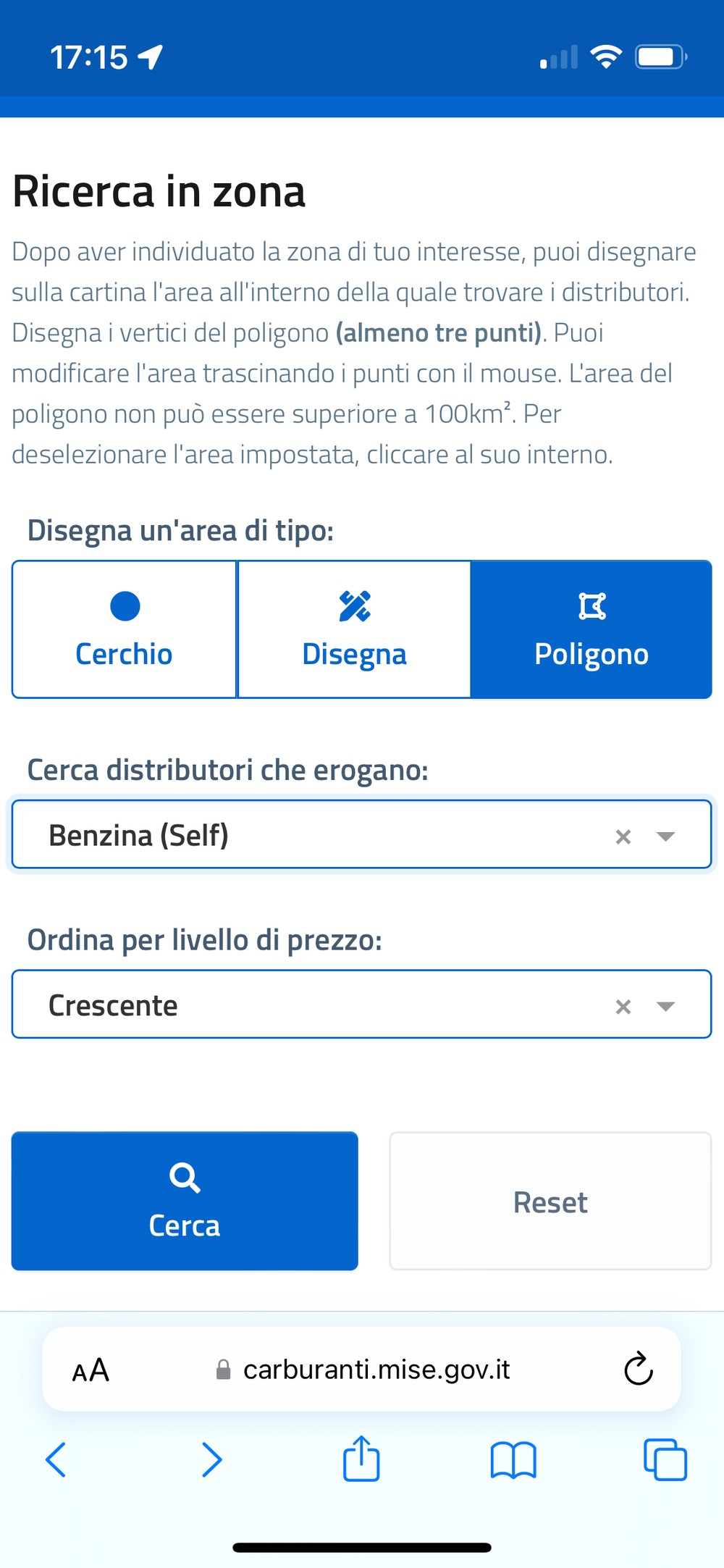The image size is (724, 1568).
Task: Open Safari bookmarks book icon
Action: (x=513, y=1459)
